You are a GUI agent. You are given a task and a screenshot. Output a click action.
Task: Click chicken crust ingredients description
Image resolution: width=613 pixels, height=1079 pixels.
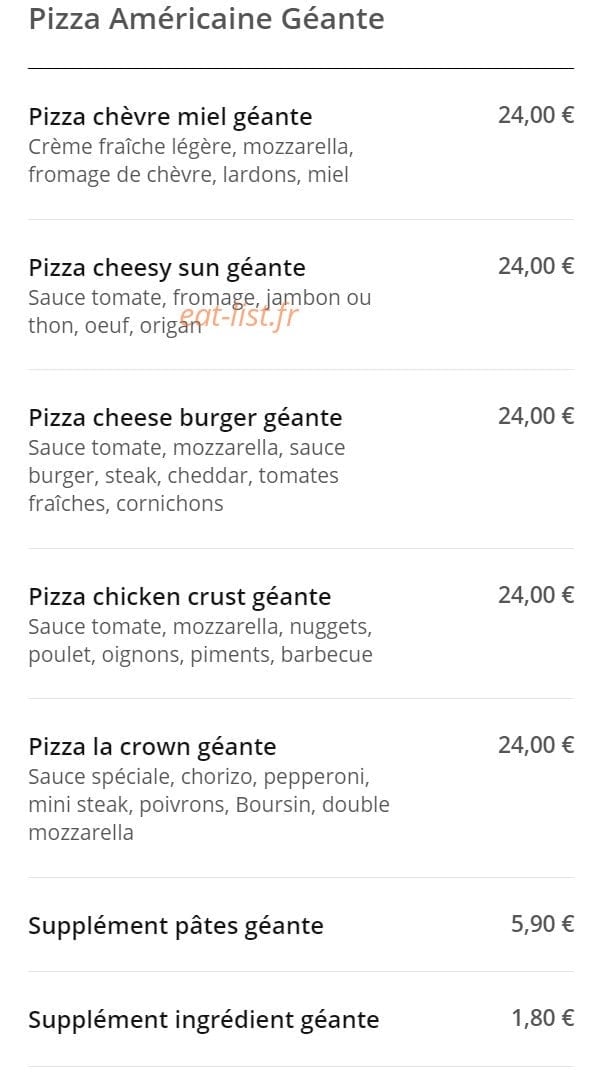click(x=200, y=641)
